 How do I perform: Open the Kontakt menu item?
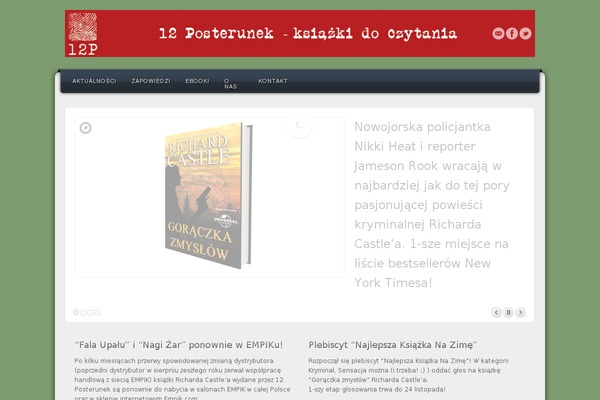tap(273, 81)
